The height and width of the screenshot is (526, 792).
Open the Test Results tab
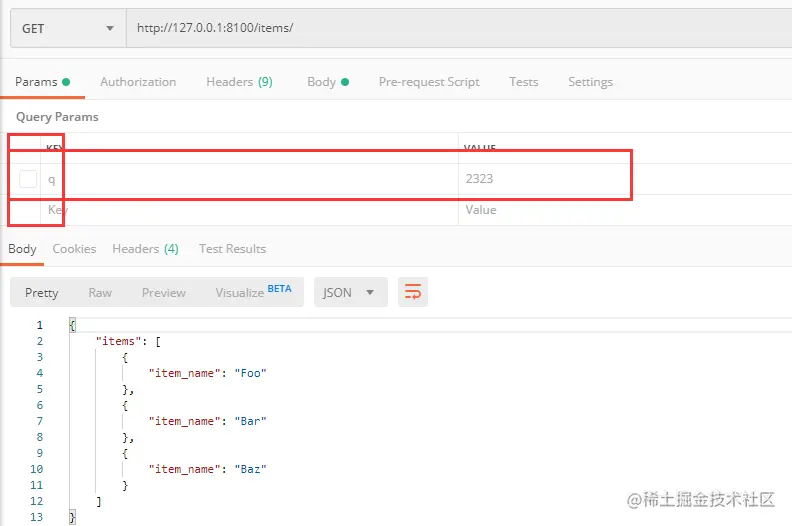[x=232, y=249]
